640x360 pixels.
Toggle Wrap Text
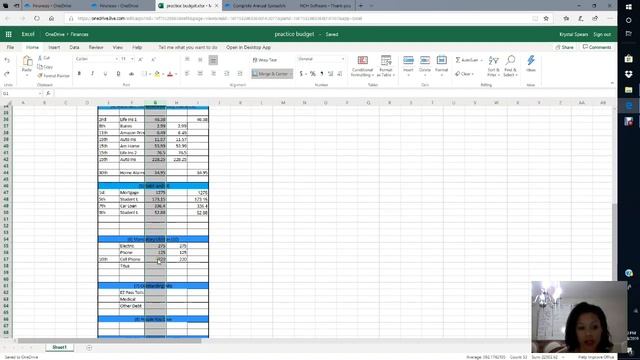(x=265, y=60)
